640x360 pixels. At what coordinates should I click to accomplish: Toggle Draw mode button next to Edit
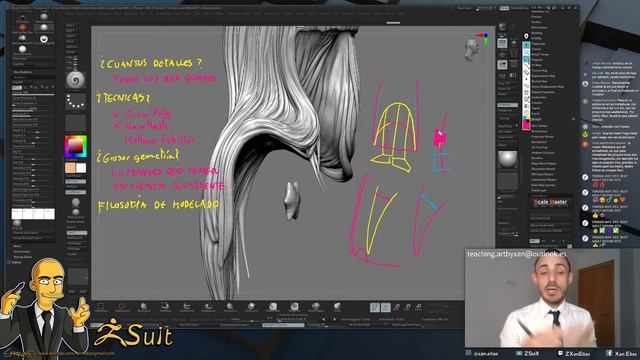(x=386, y=307)
